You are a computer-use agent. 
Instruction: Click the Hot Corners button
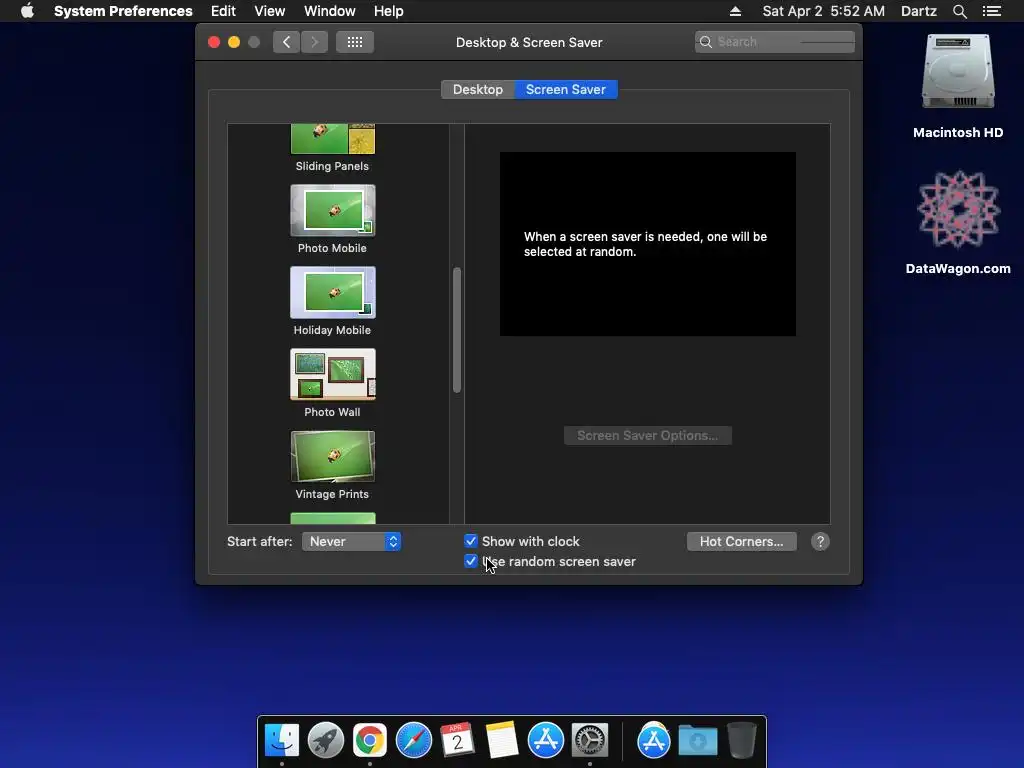coord(742,541)
